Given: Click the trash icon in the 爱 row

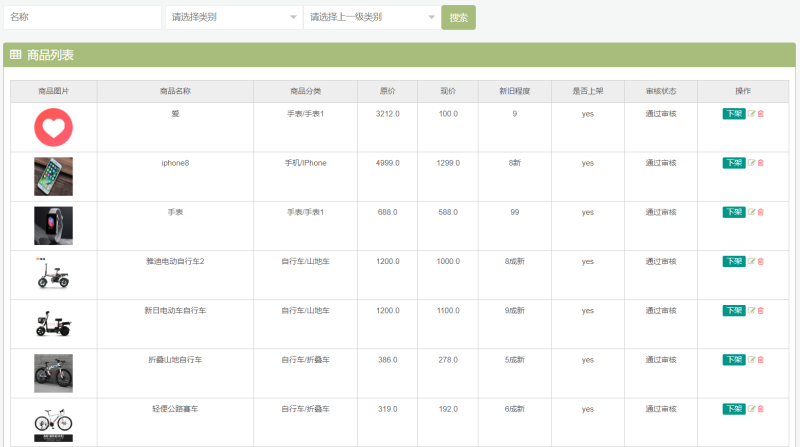Looking at the screenshot, I should [761, 114].
